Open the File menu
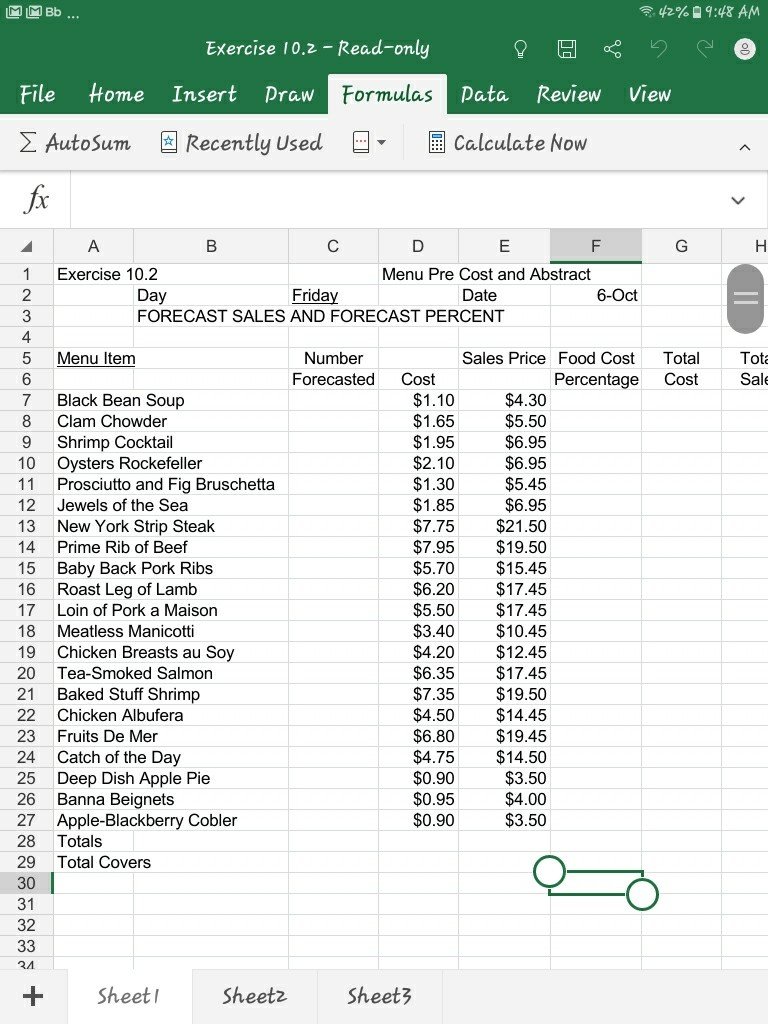Screen dimensions: 768x1024 tap(37, 94)
